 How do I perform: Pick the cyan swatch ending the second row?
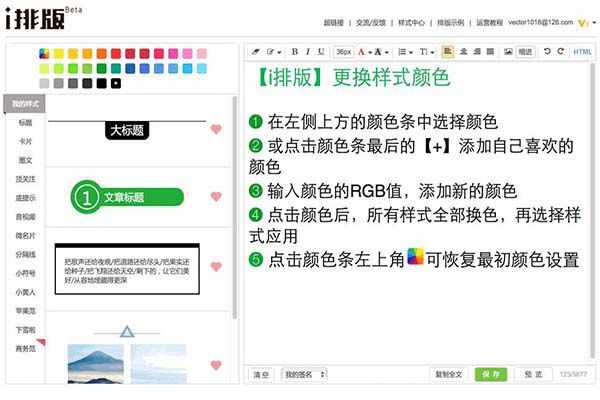point(202,69)
